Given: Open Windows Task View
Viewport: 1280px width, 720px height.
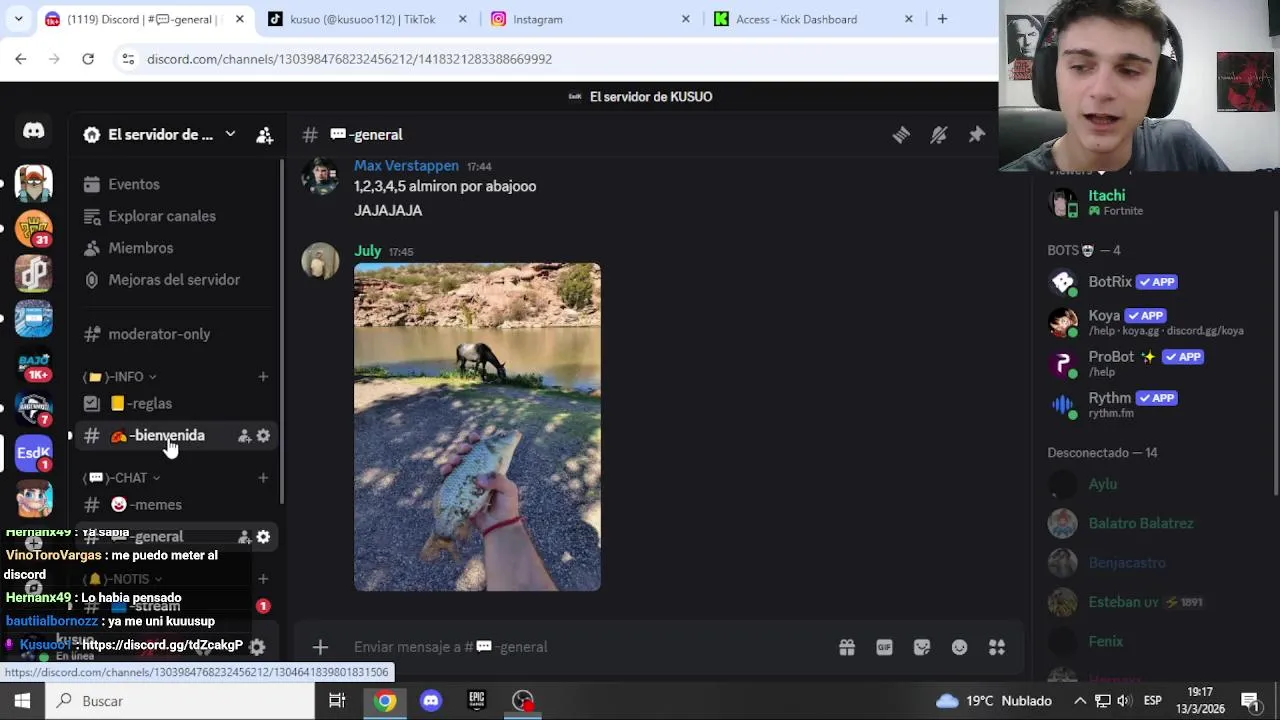Looking at the screenshot, I should 337,701.
